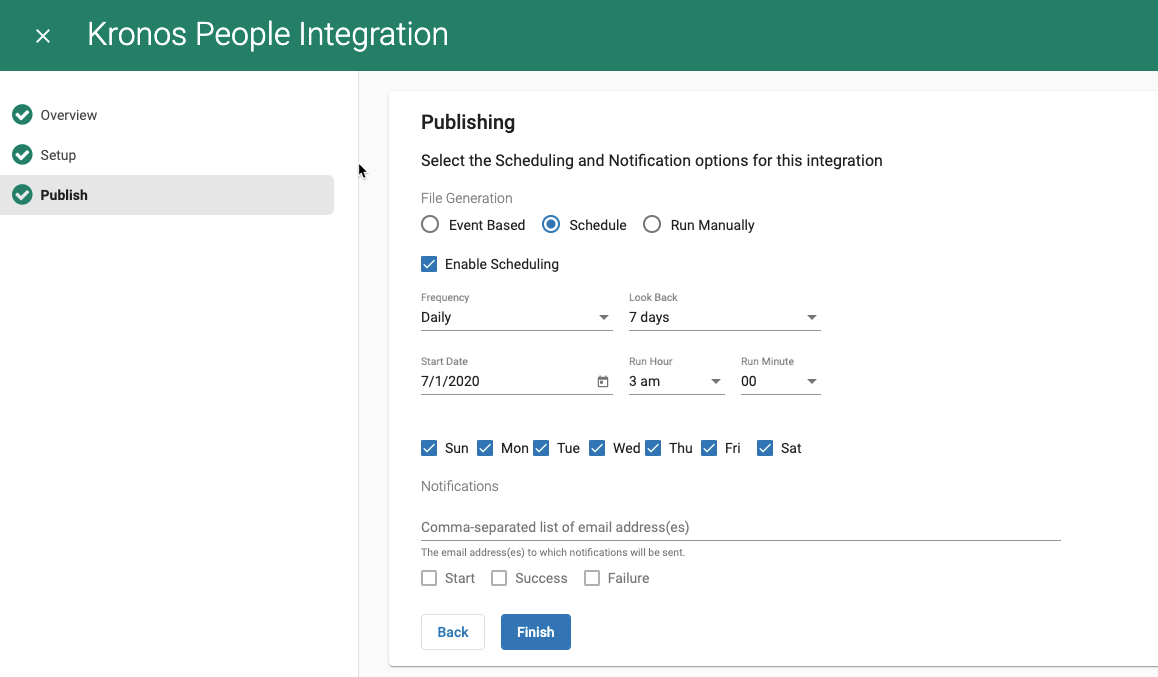Toggle the Fri day checkbox

[709, 448]
